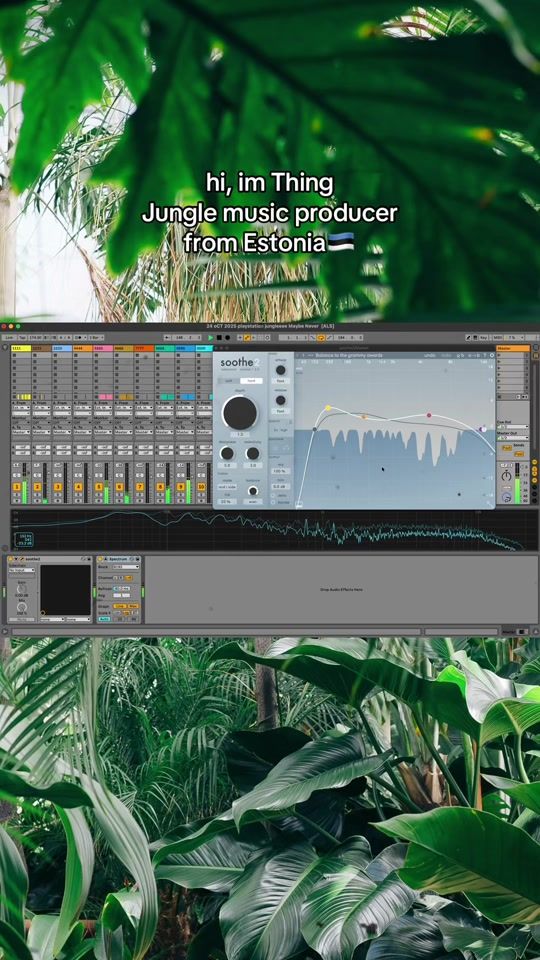Select the hard mode tab in soothe2

coord(250,381)
